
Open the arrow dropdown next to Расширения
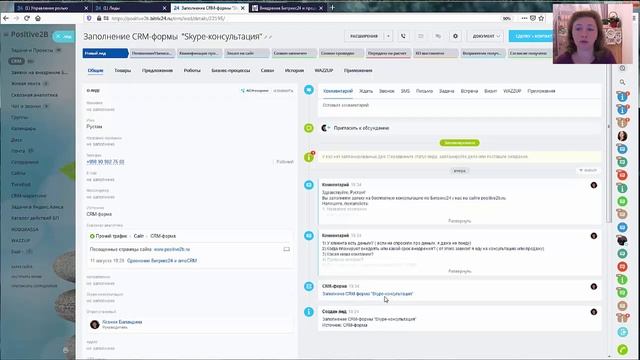(388, 36)
